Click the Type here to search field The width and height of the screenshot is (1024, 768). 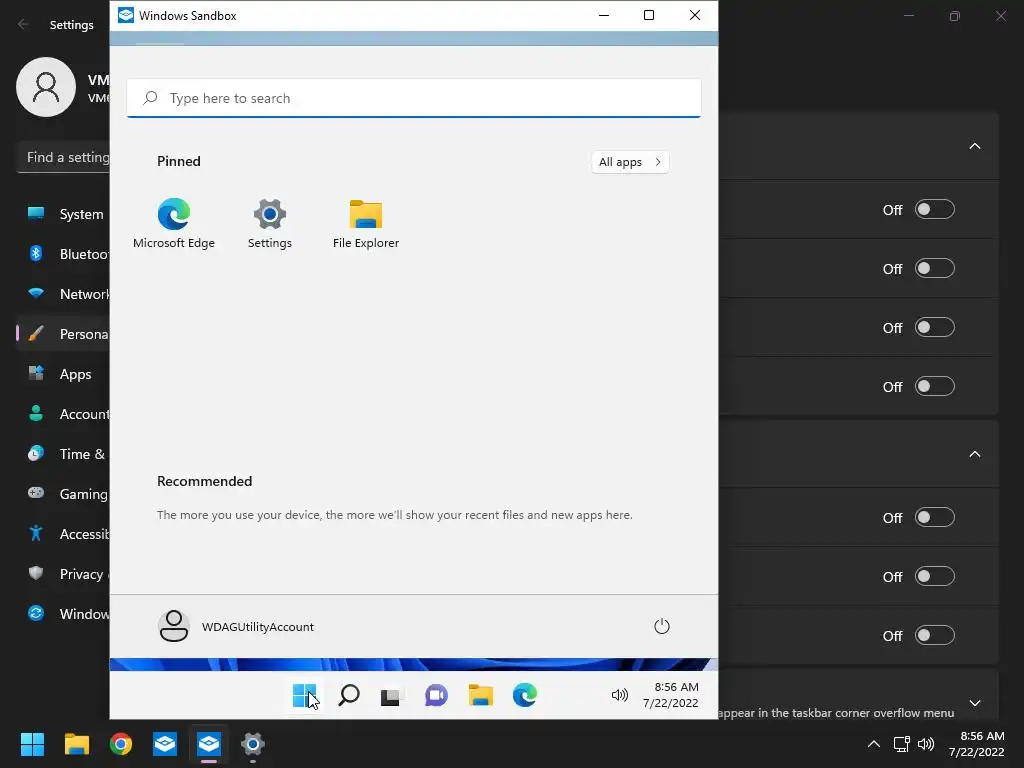tap(414, 98)
